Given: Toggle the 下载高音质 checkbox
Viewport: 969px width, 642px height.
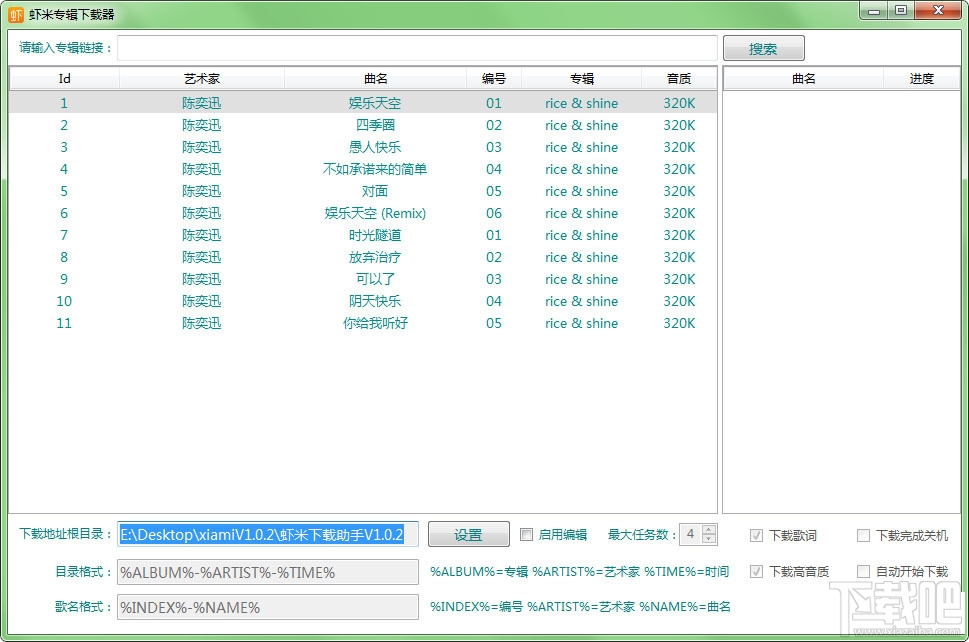Looking at the screenshot, I should pyautogui.click(x=756, y=572).
